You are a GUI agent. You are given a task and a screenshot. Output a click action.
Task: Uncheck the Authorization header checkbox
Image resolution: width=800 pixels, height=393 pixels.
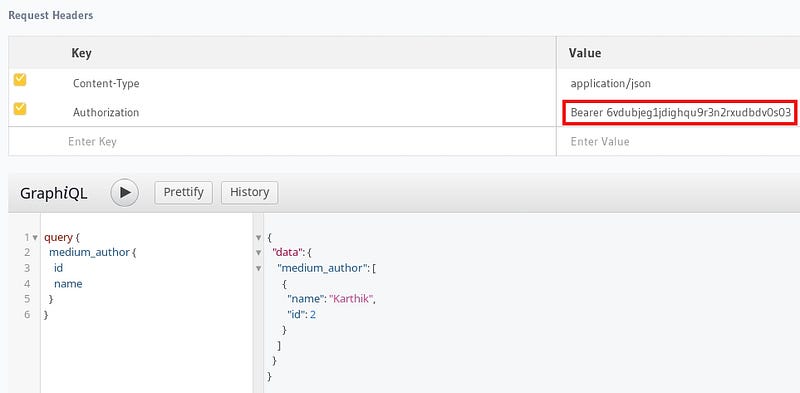coord(20,109)
